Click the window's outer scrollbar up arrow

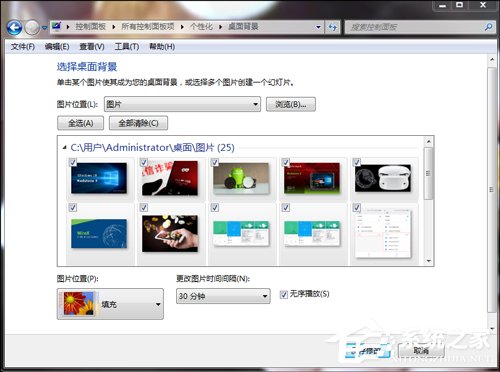point(492,60)
